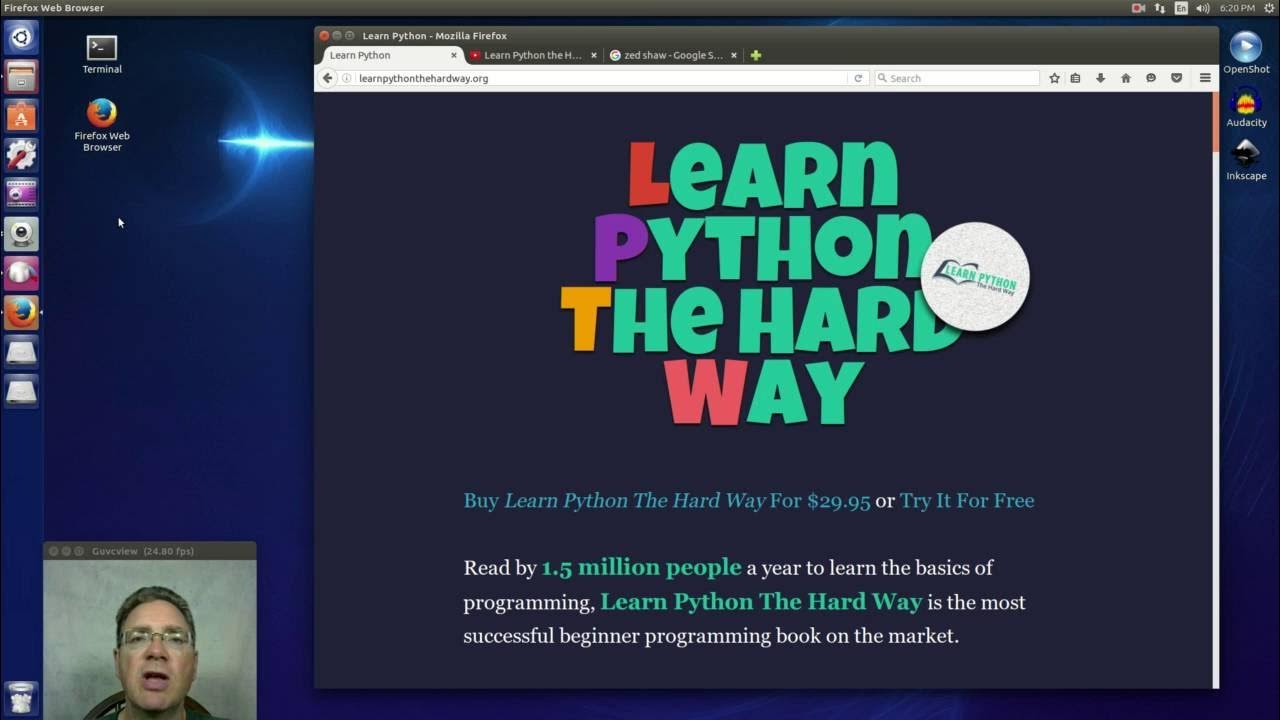Go to Firefox home page icon
This screenshot has width=1280, height=720.
click(x=1126, y=78)
